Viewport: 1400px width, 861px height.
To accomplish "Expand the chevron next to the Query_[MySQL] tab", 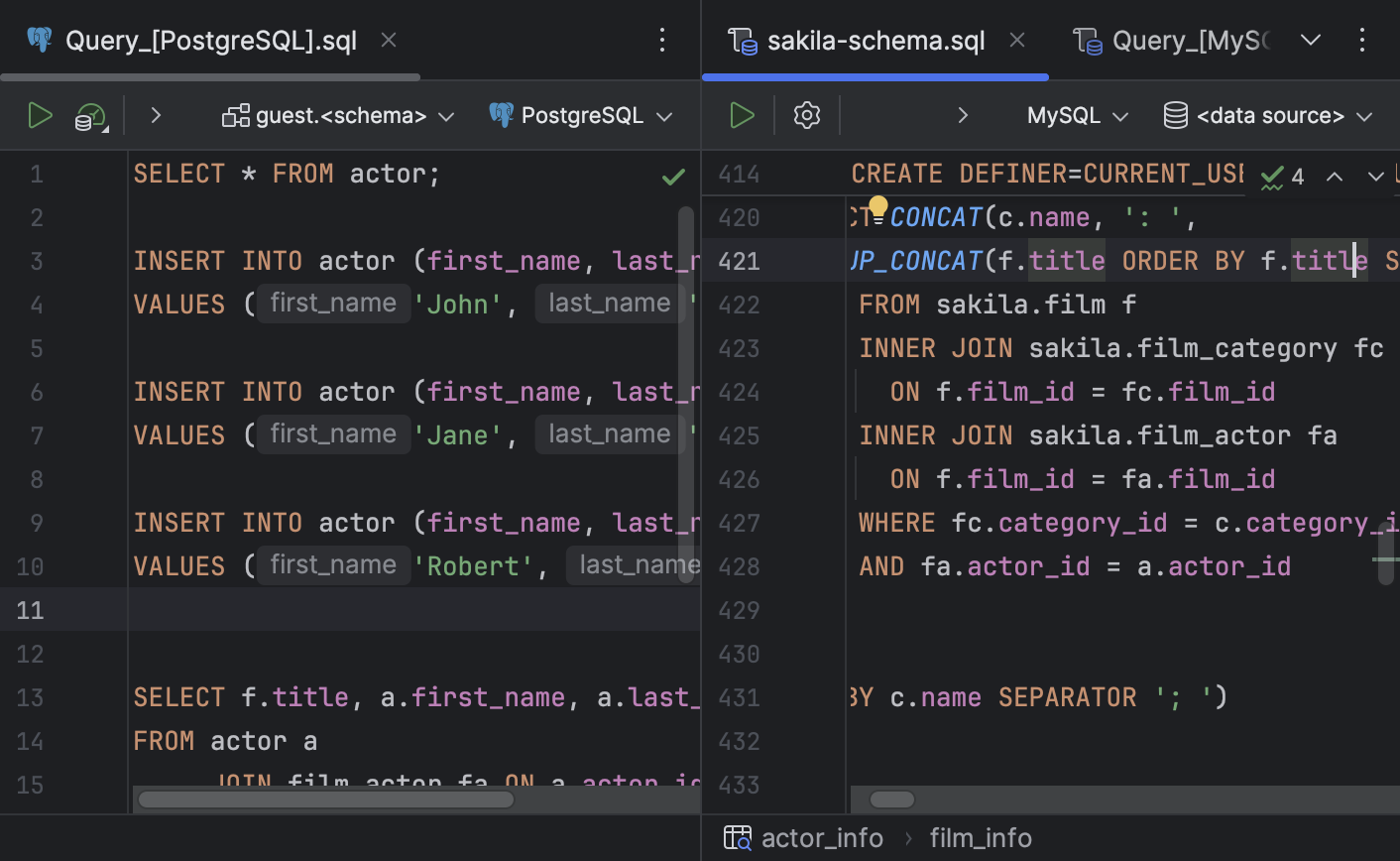I will (1311, 40).
